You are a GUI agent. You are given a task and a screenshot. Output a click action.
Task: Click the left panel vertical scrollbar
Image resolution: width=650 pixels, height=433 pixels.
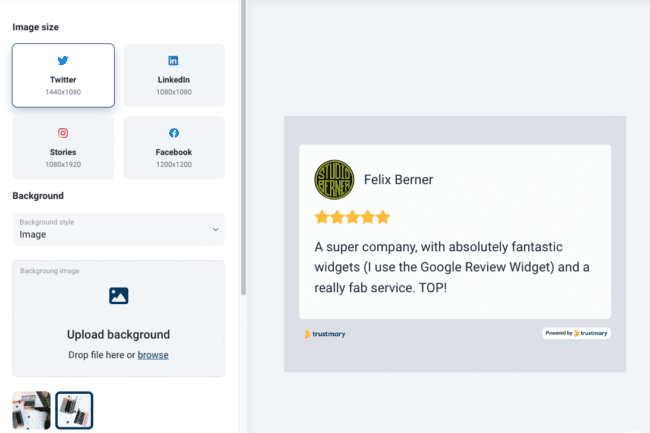point(243,150)
